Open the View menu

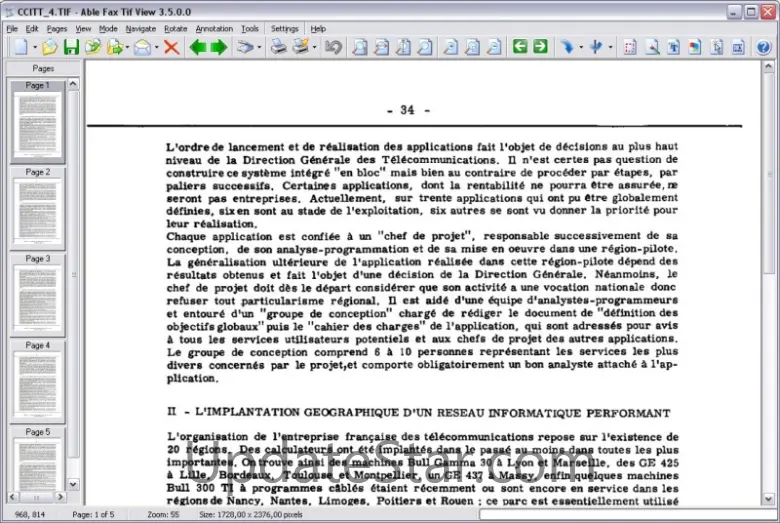(83, 29)
